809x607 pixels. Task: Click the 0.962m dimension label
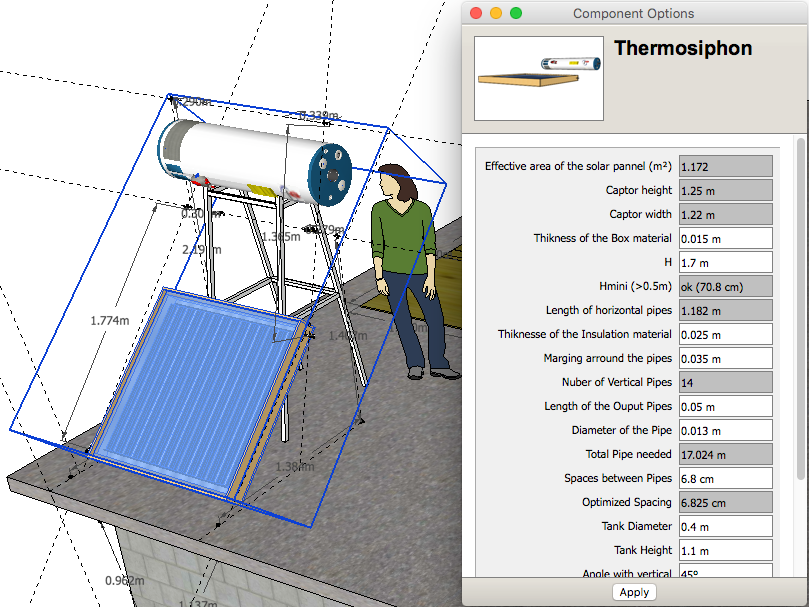(x=125, y=581)
